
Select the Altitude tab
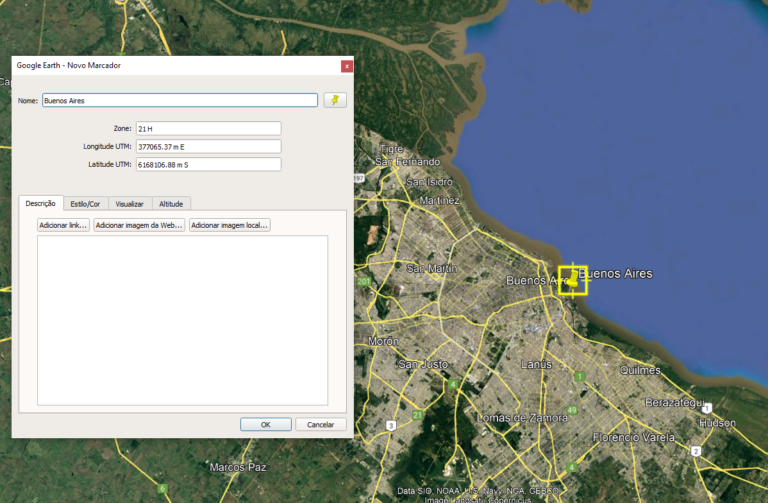171,203
